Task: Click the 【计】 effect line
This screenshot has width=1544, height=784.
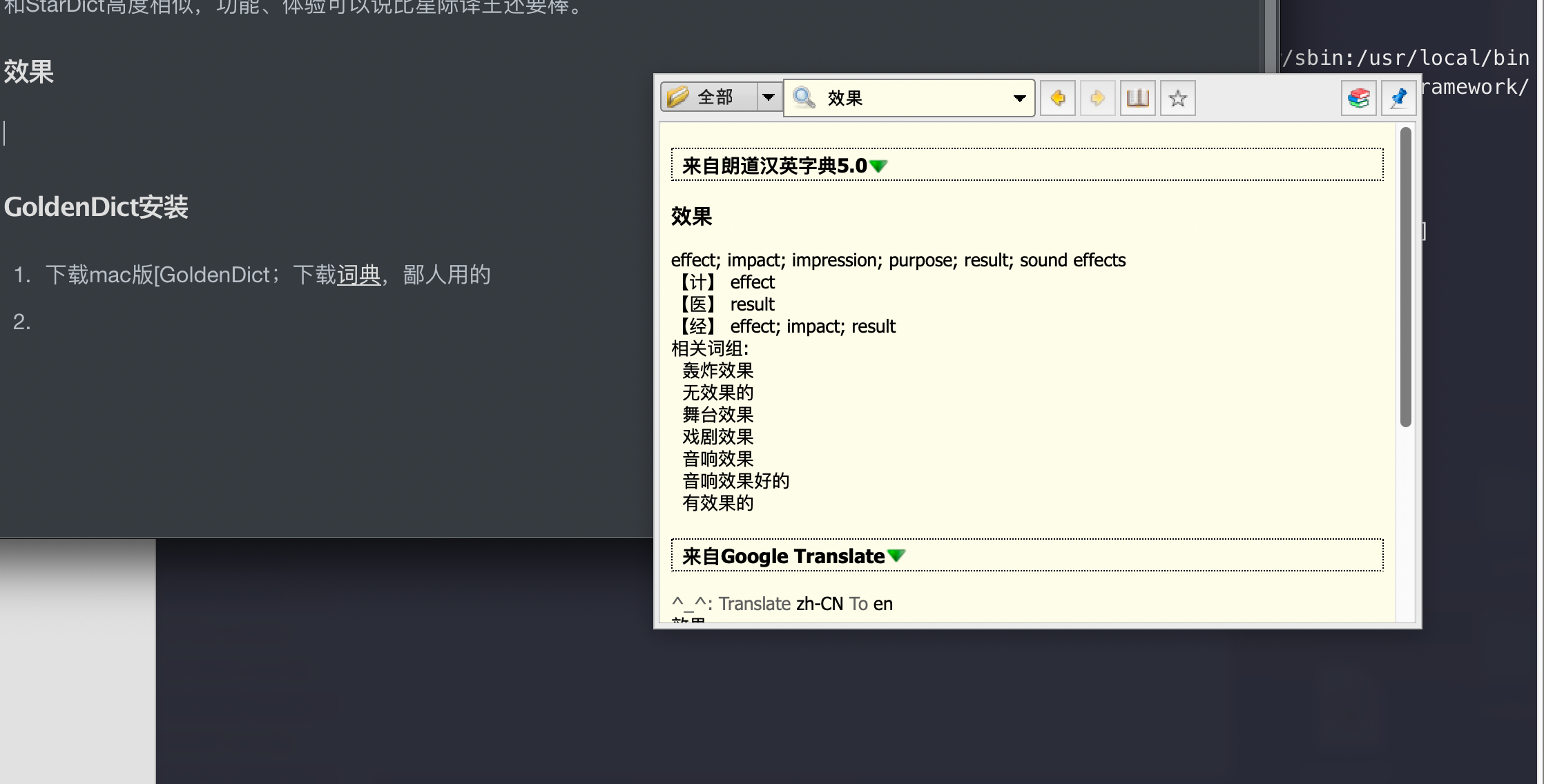Action: 723,282
